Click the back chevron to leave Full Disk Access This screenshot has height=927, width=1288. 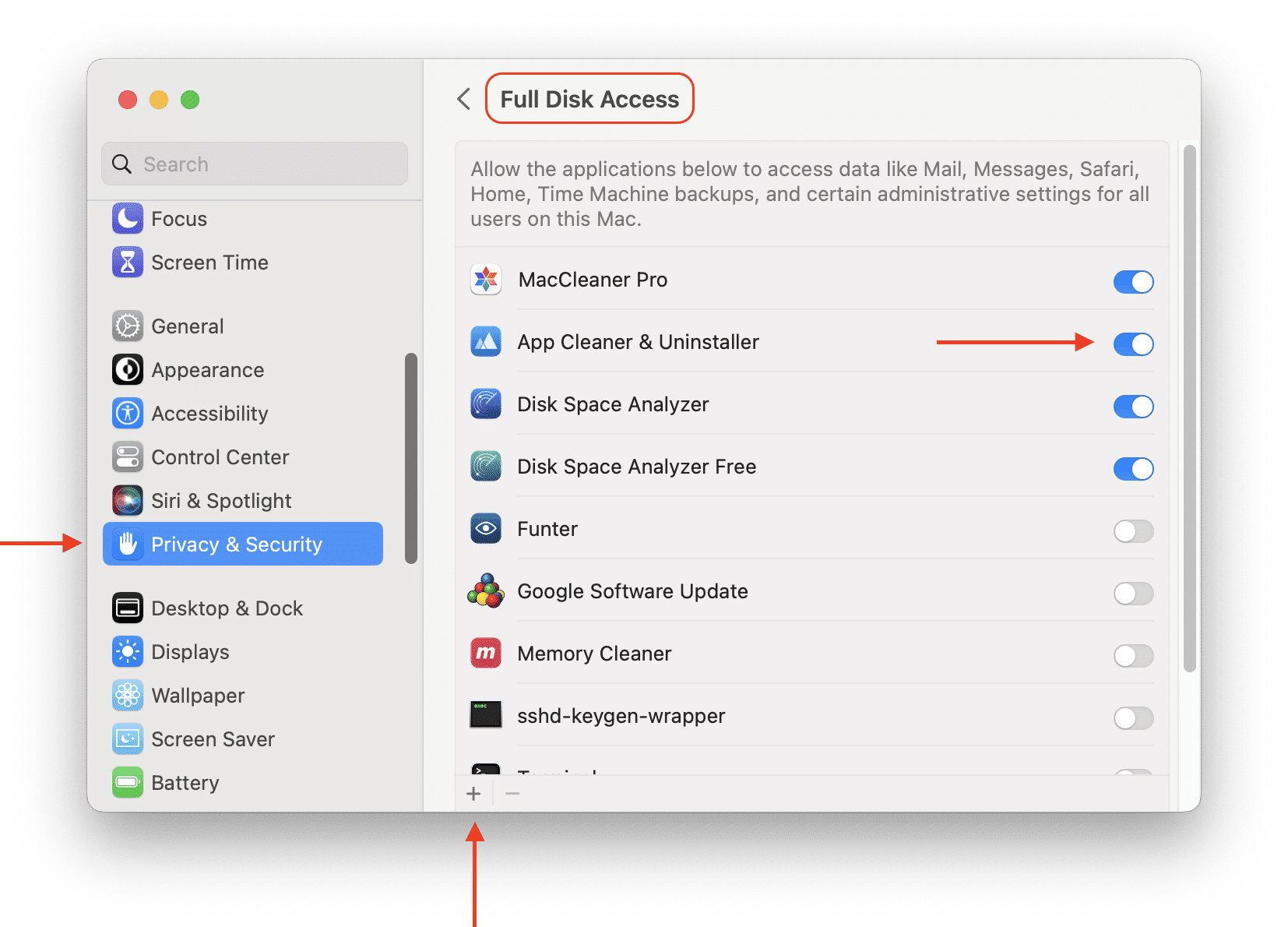[x=463, y=99]
